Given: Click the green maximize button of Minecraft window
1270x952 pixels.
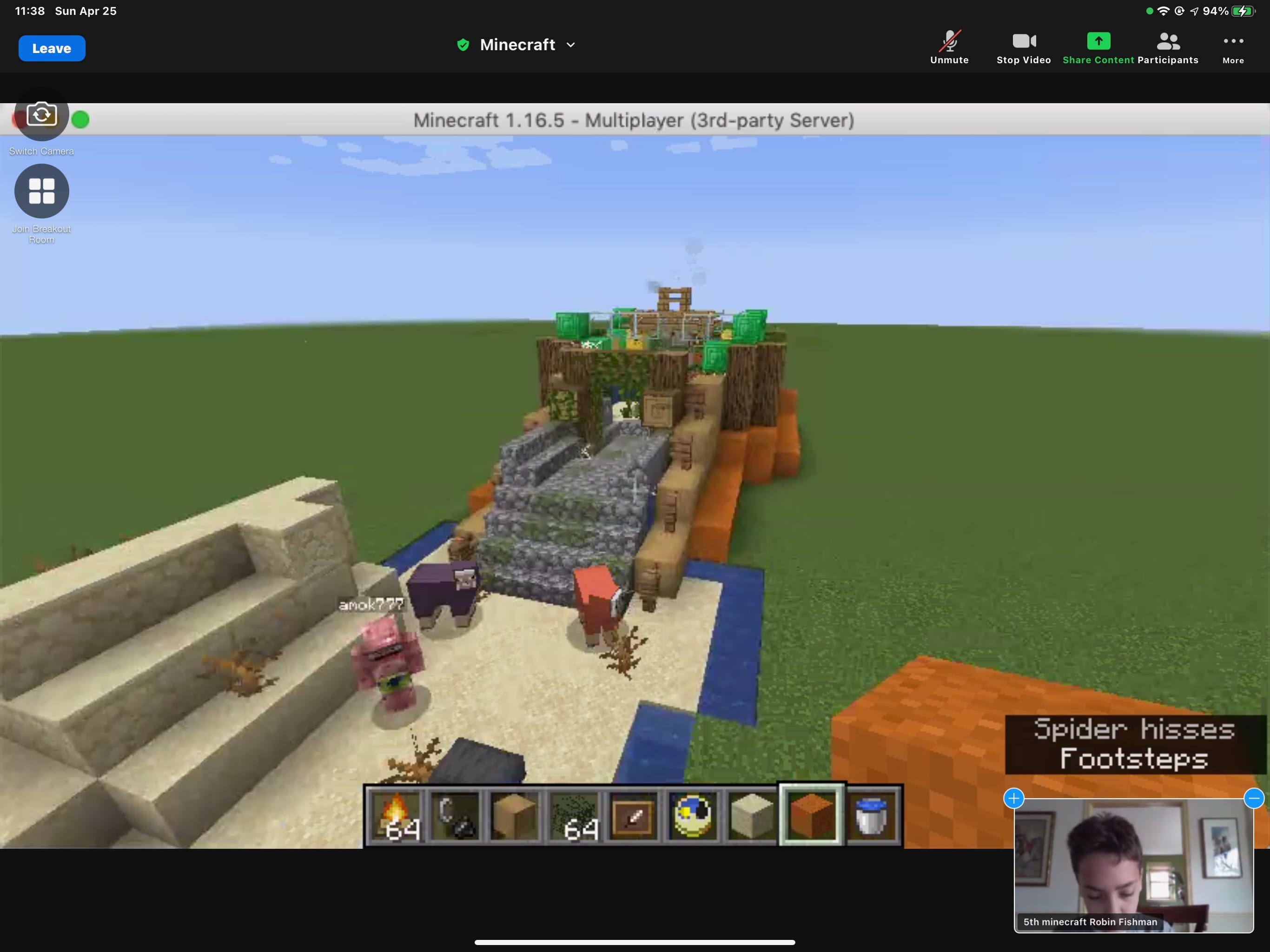Looking at the screenshot, I should pyautogui.click(x=81, y=119).
